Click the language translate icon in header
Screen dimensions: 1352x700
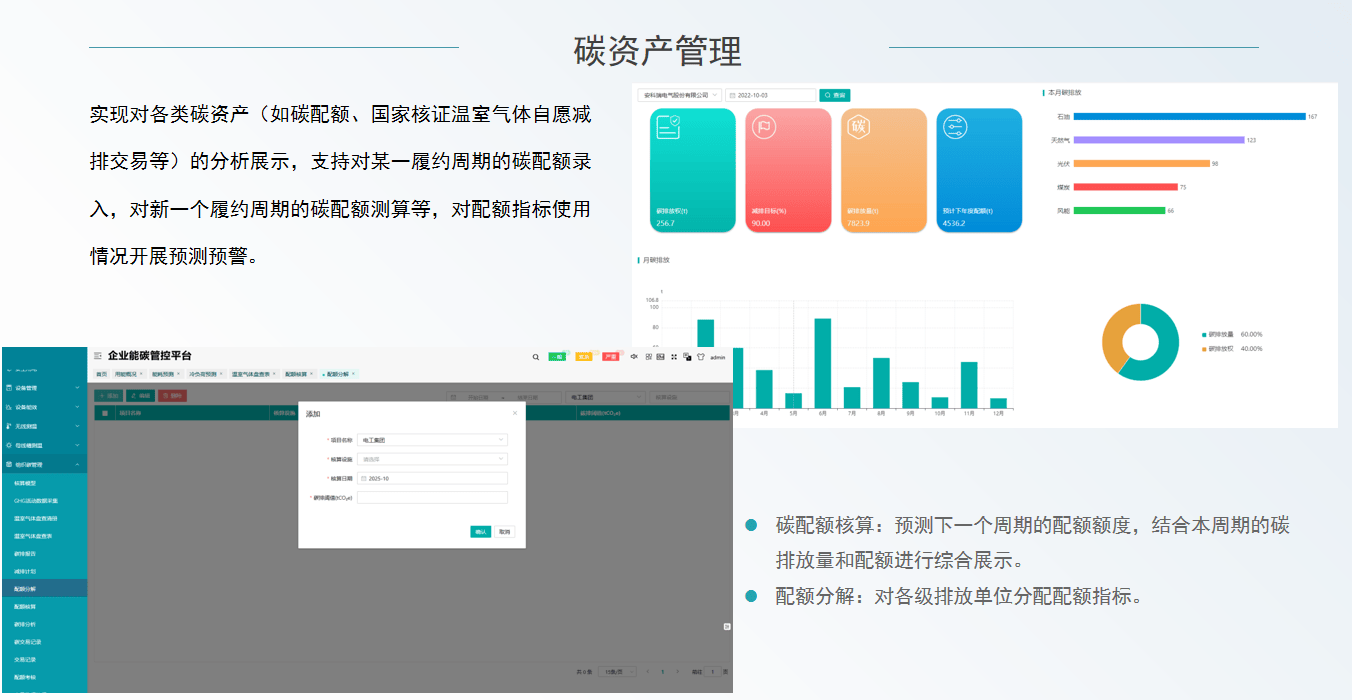pyautogui.click(x=687, y=357)
